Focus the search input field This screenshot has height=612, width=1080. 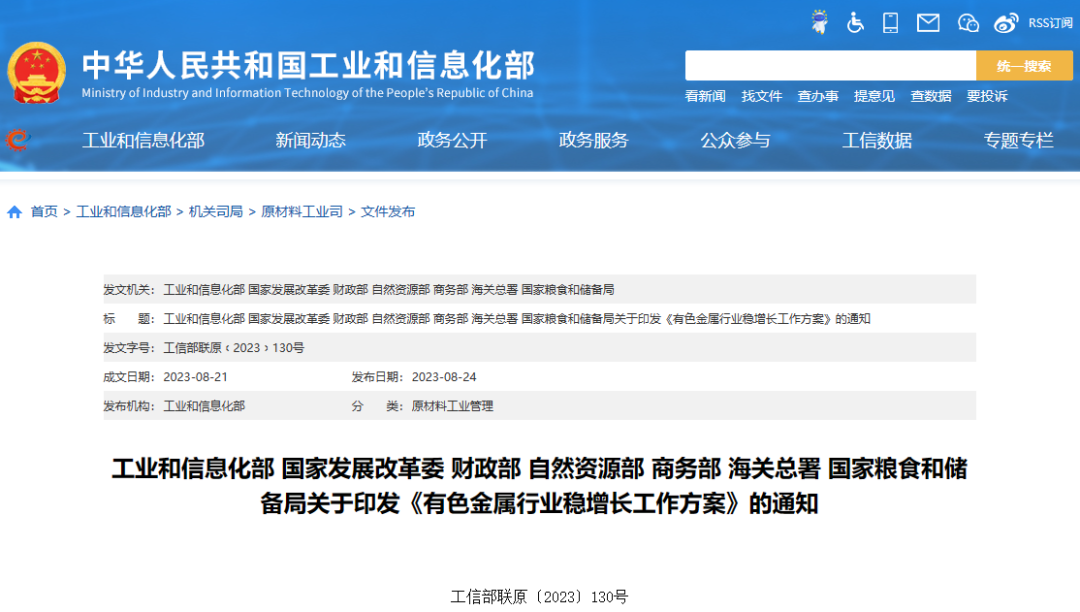coord(830,65)
